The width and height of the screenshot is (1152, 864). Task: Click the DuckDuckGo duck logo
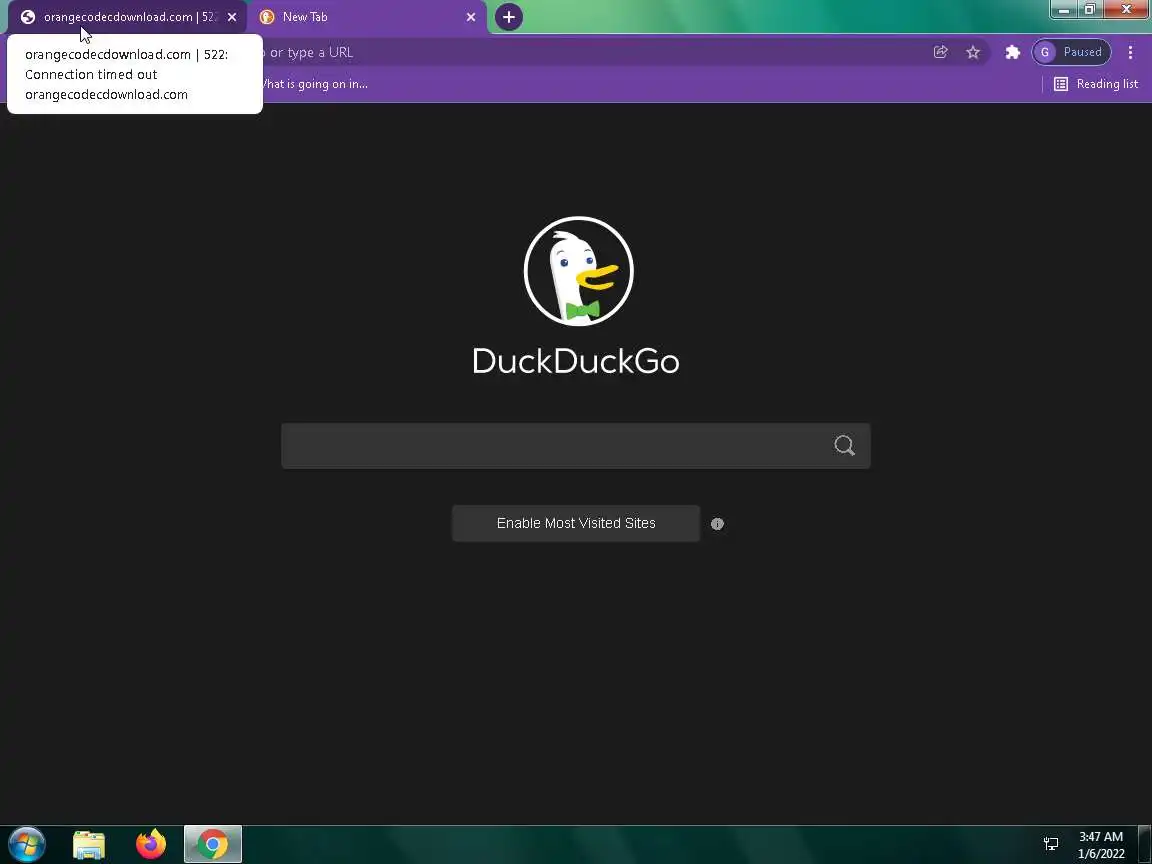(x=578, y=271)
